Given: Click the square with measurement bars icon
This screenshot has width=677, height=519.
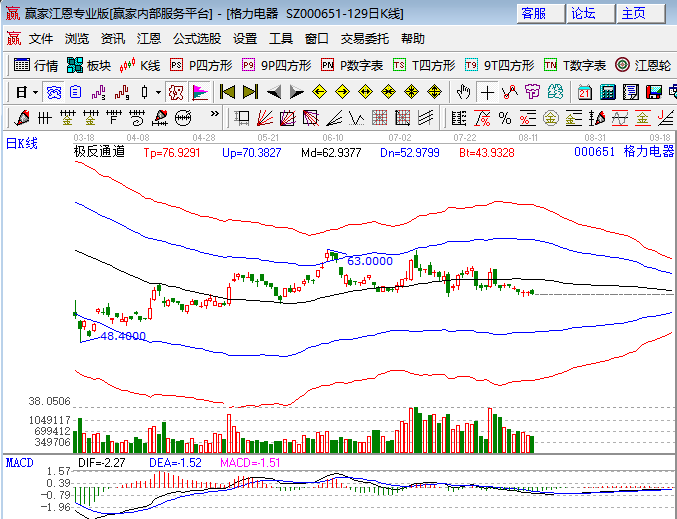Looking at the screenshot, I should click(242, 118).
